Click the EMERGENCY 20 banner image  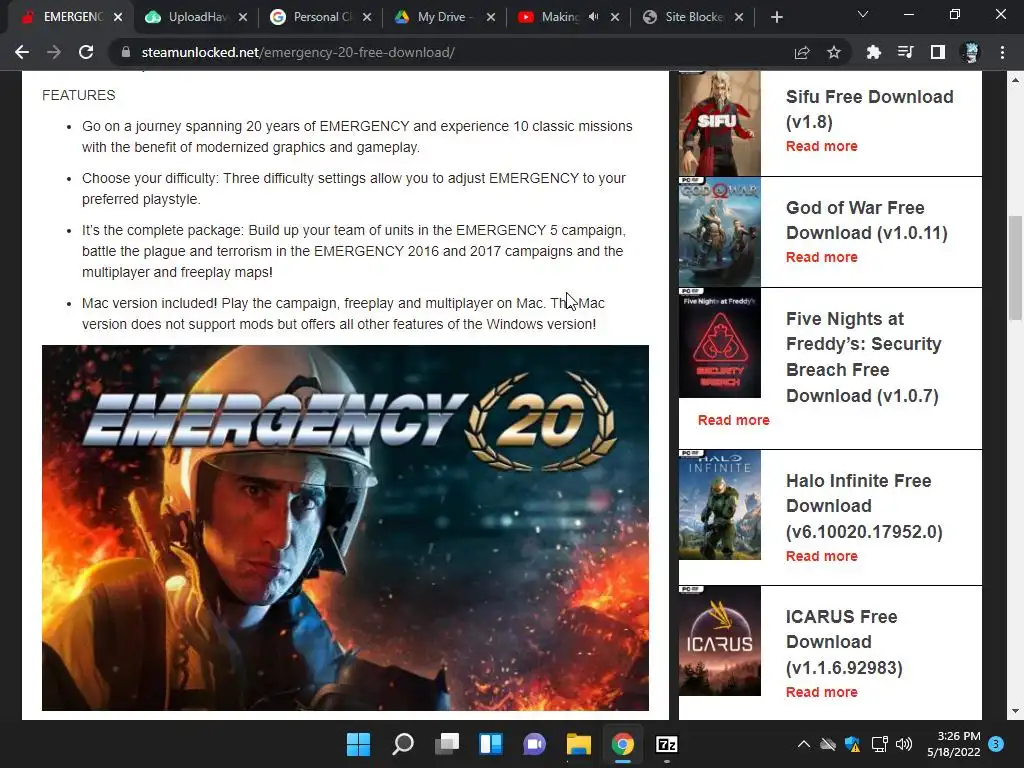click(345, 528)
